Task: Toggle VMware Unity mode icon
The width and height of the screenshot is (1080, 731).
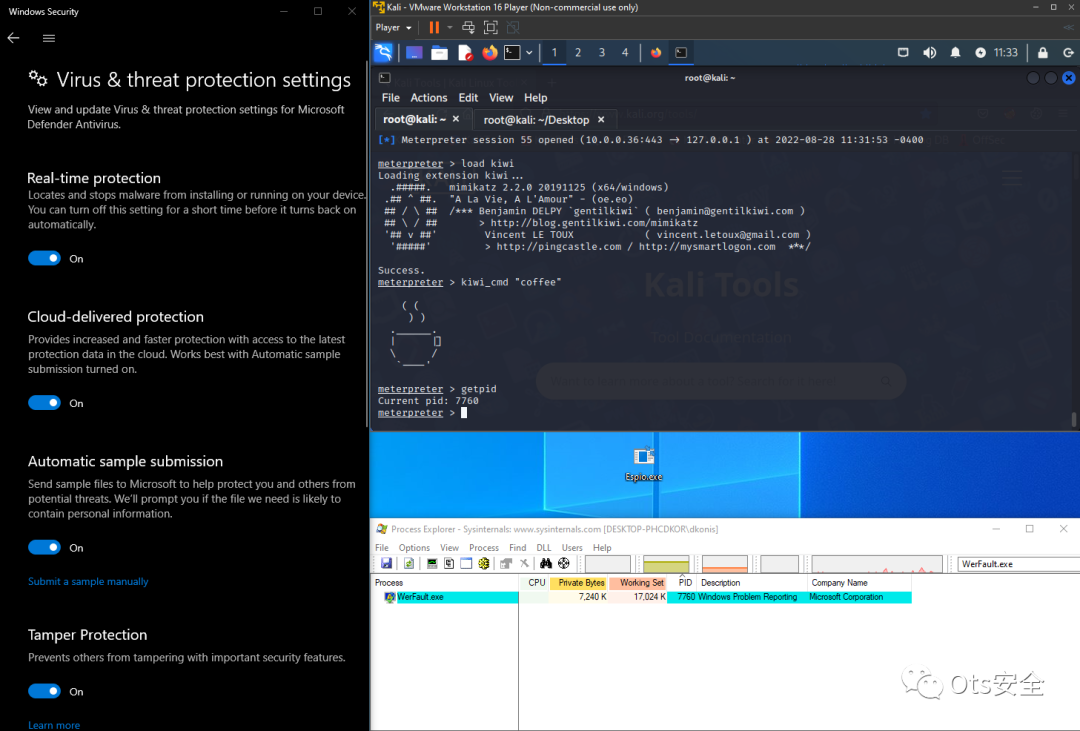Action: click(513, 28)
